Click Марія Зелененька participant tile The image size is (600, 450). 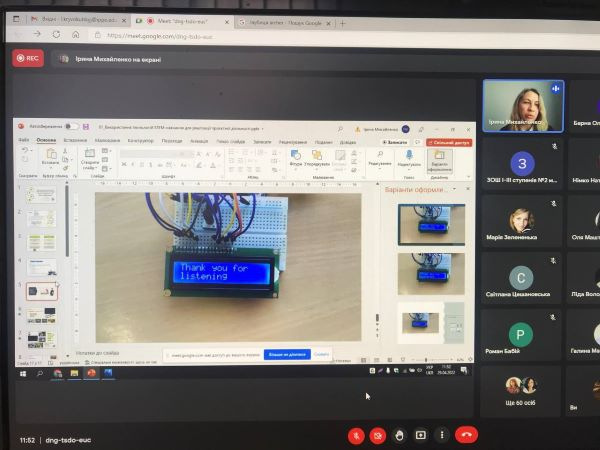pos(522,221)
